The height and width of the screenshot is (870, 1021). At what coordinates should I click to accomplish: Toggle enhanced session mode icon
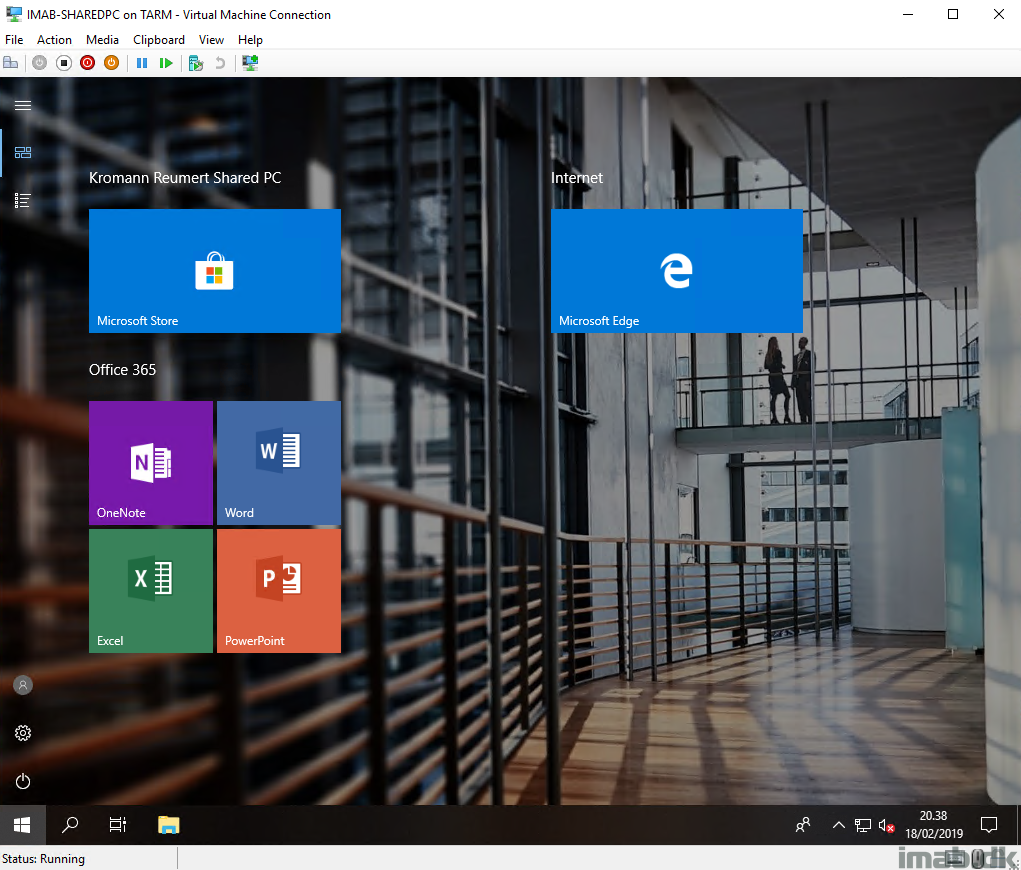coord(250,63)
